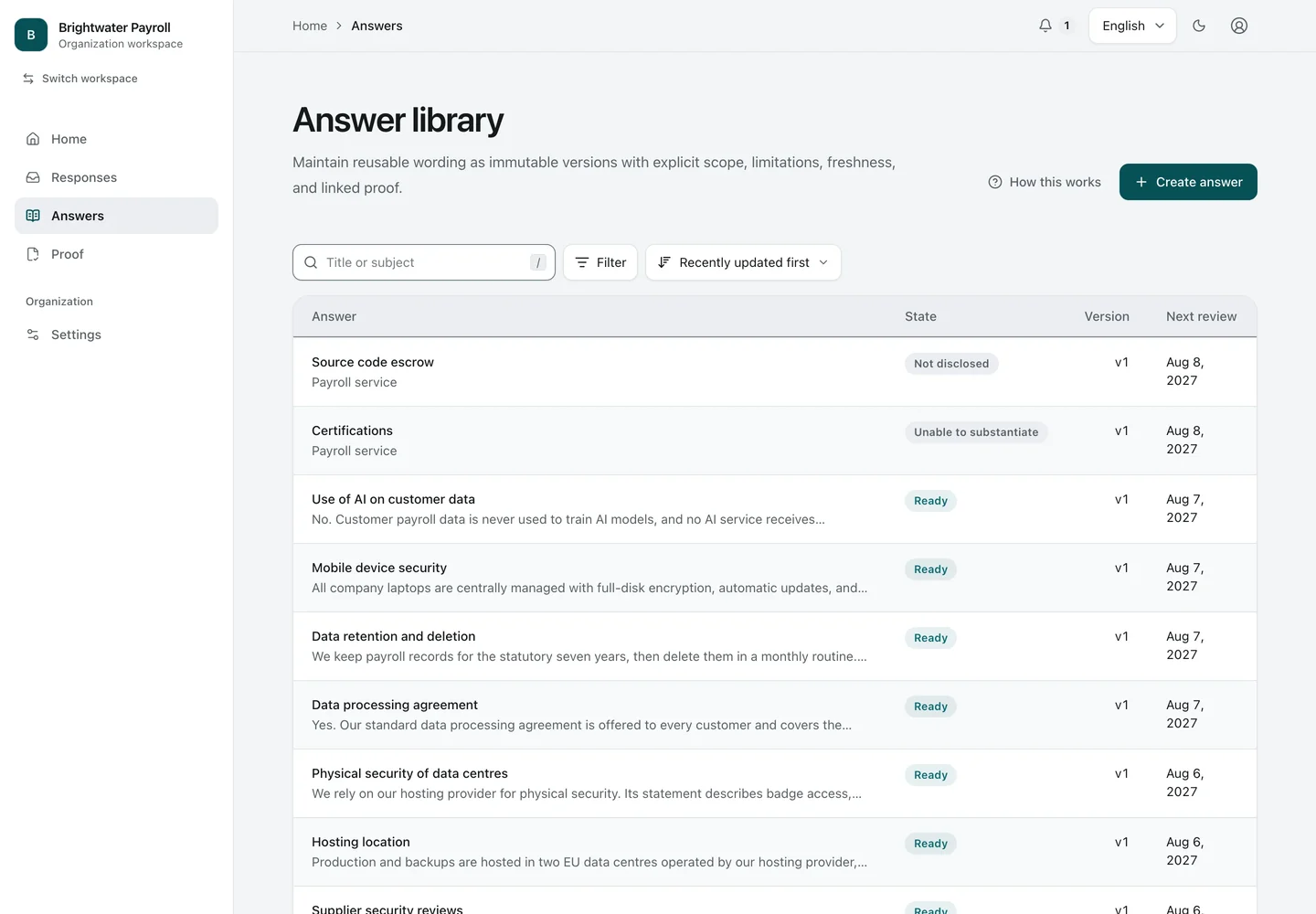Click the search magnifier icon

pyautogui.click(x=311, y=262)
